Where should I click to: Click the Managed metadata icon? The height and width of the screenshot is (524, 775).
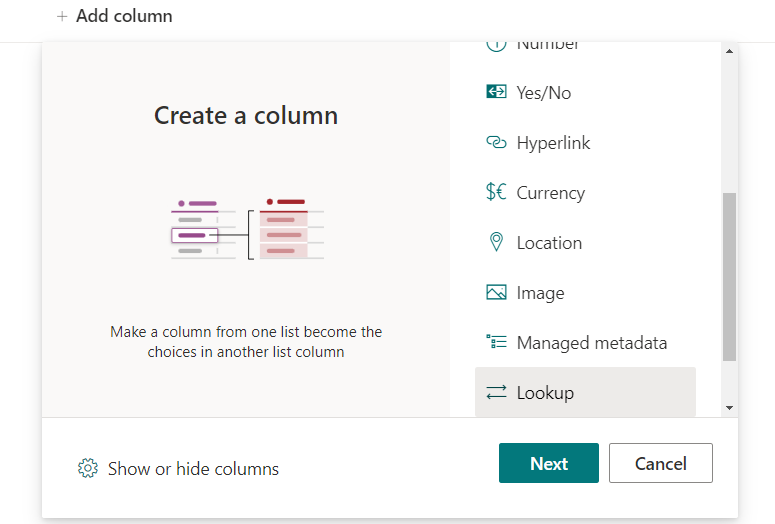[x=496, y=342]
